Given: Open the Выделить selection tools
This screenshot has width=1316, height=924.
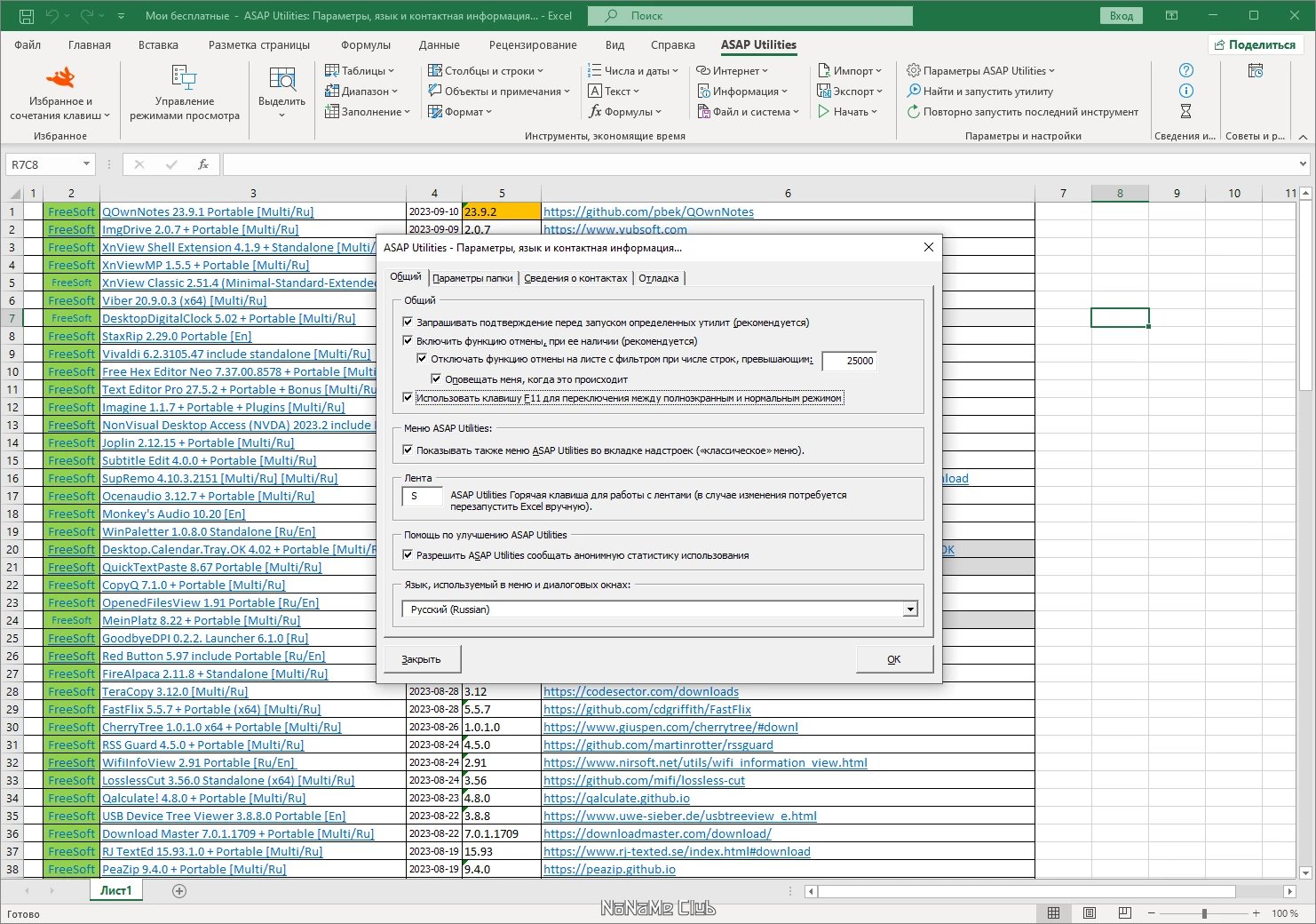Looking at the screenshot, I should tap(281, 92).
